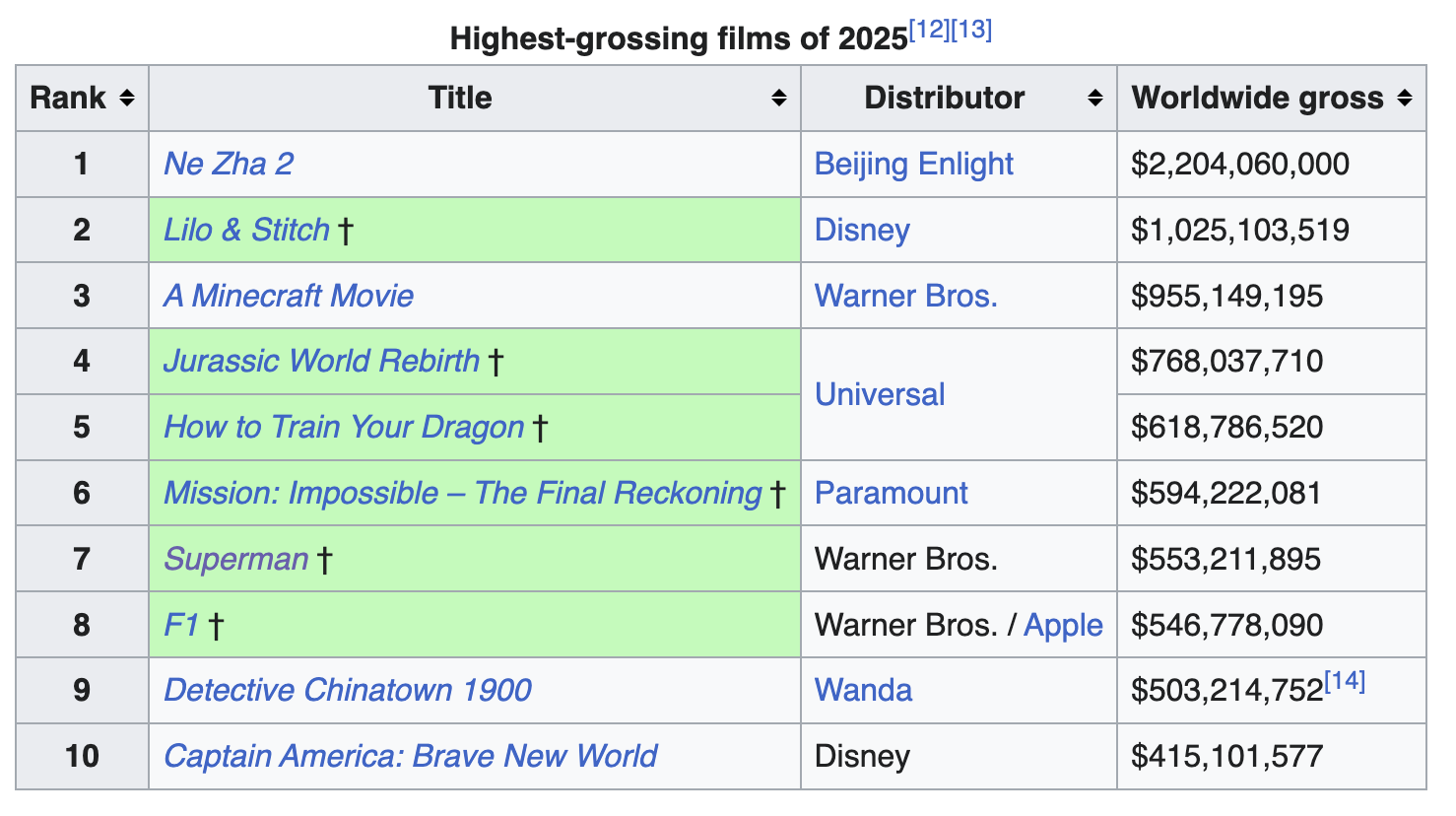This screenshot has width=1456, height=816.
Task: Go to How to Train Your Dragon
Action: [343, 427]
